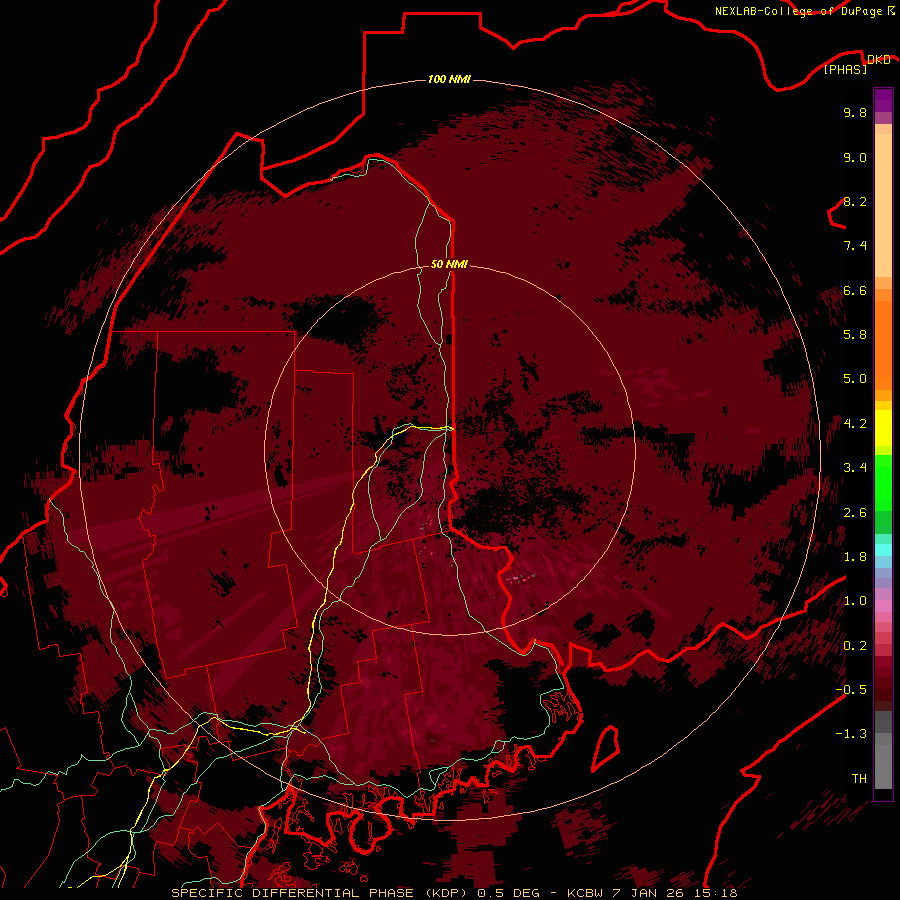Click the 1.8 scale value
The height and width of the screenshot is (900, 900).
point(855,557)
